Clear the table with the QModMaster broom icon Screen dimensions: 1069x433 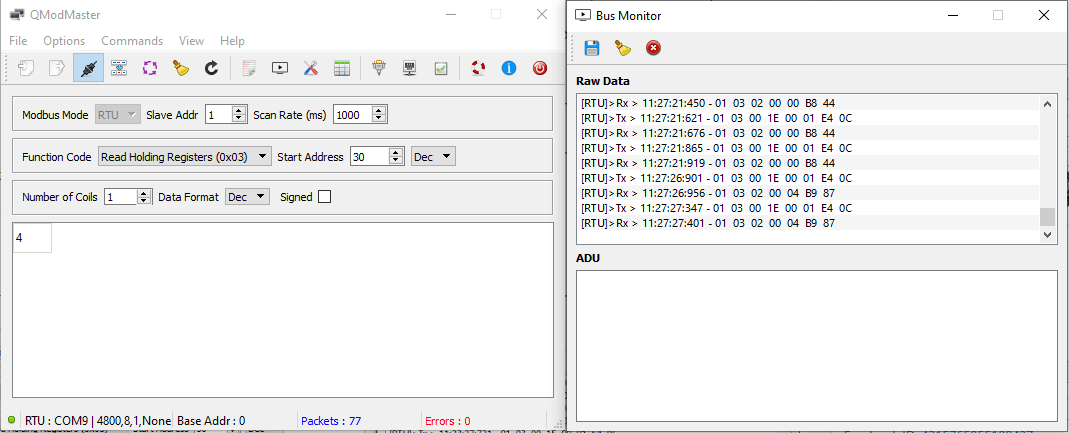(x=181, y=68)
